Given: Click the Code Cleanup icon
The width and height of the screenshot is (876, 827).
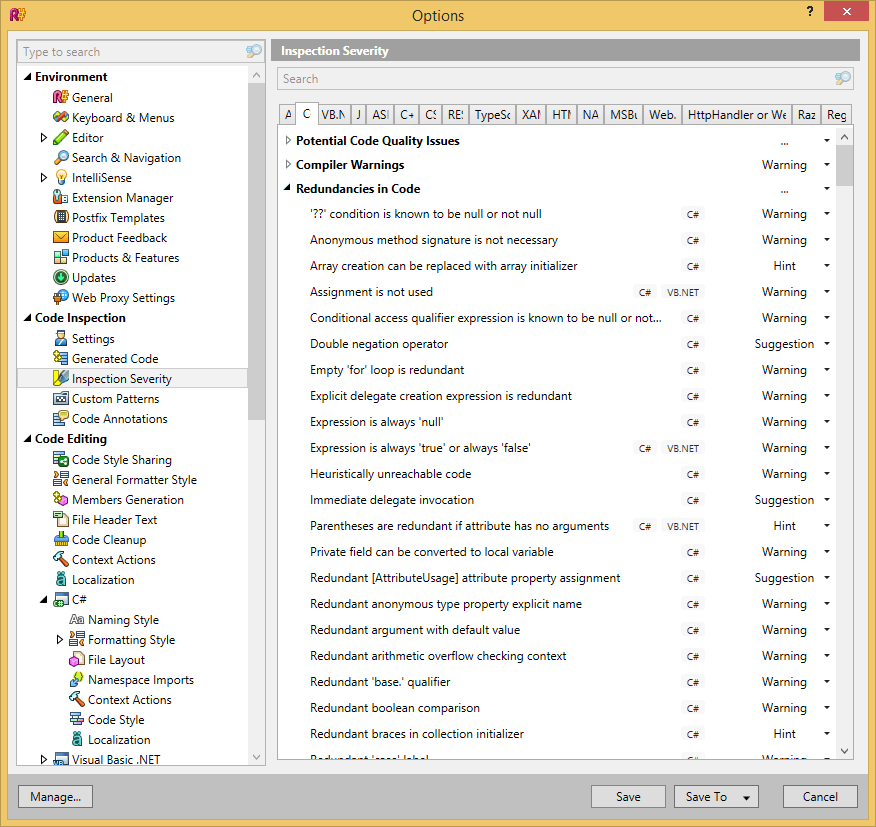Looking at the screenshot, I should point(60,540).
